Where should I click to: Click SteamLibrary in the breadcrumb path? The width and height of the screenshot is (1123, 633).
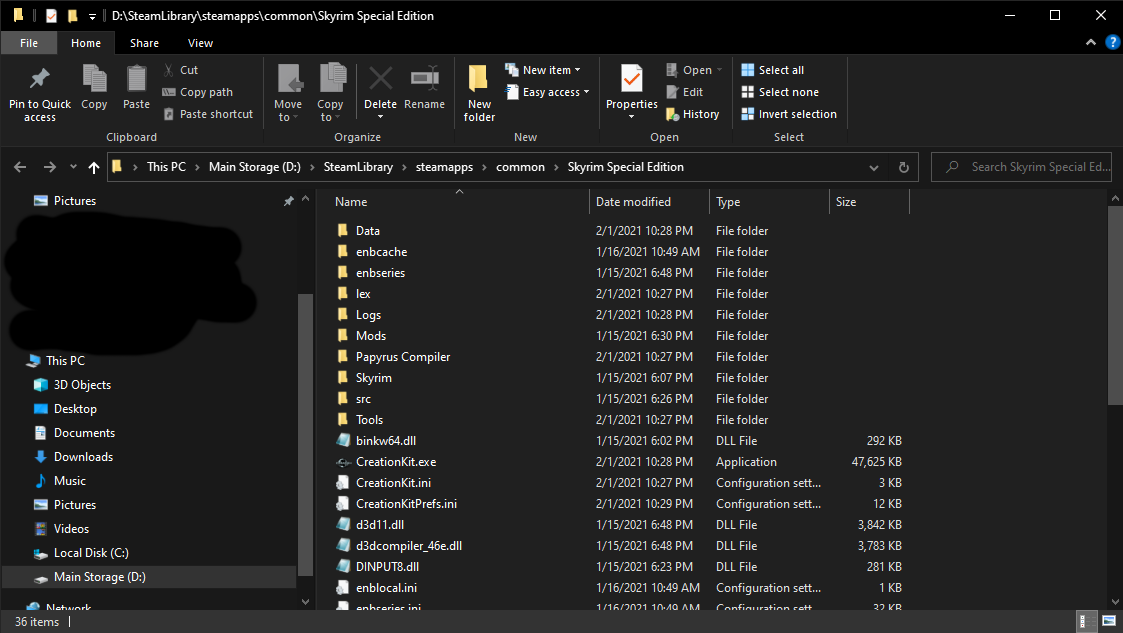pyautogui.click(x=358, y=167)
